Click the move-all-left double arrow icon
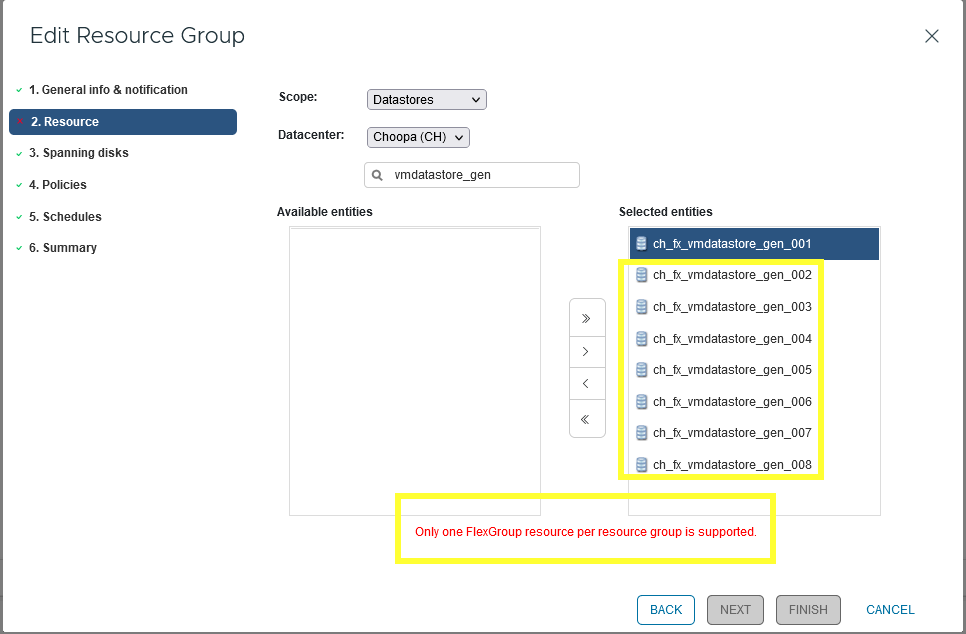This screenshot has width=966, height=634. point(587,419)
